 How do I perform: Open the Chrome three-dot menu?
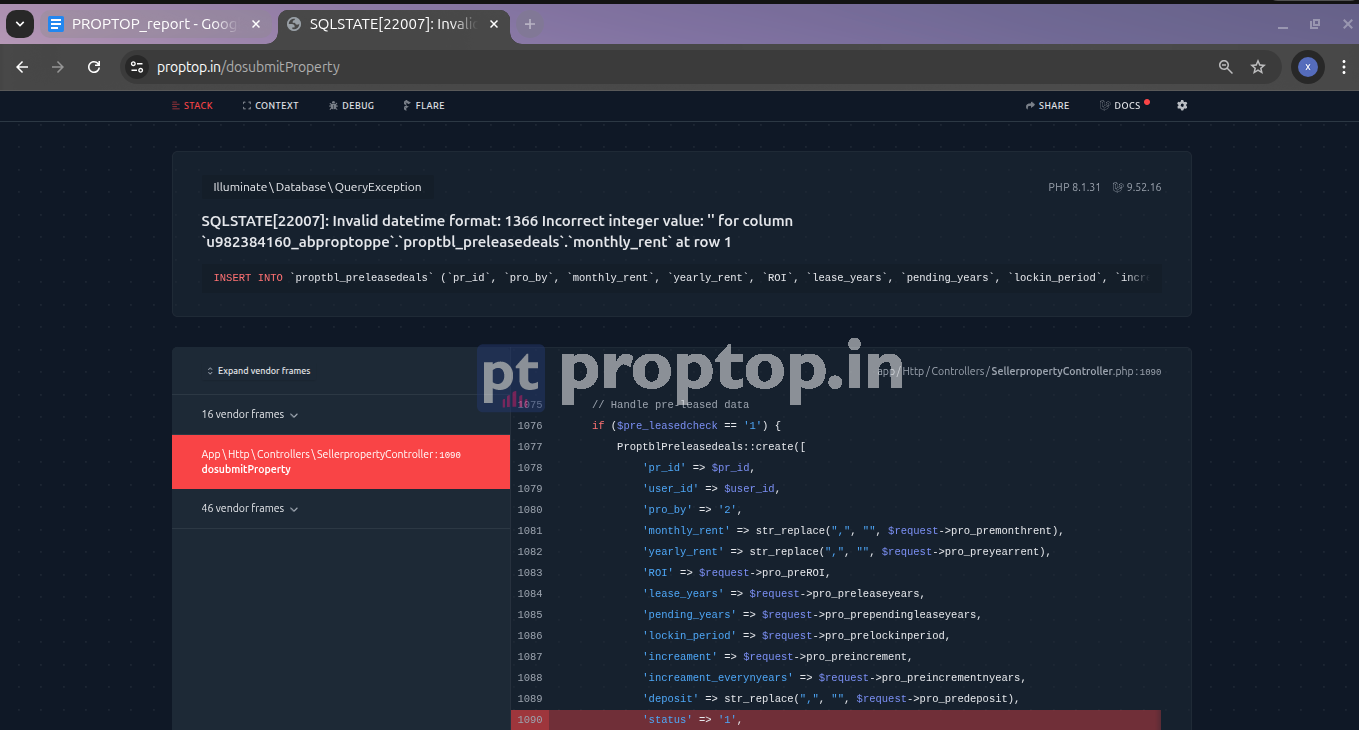coord(1342,67)
